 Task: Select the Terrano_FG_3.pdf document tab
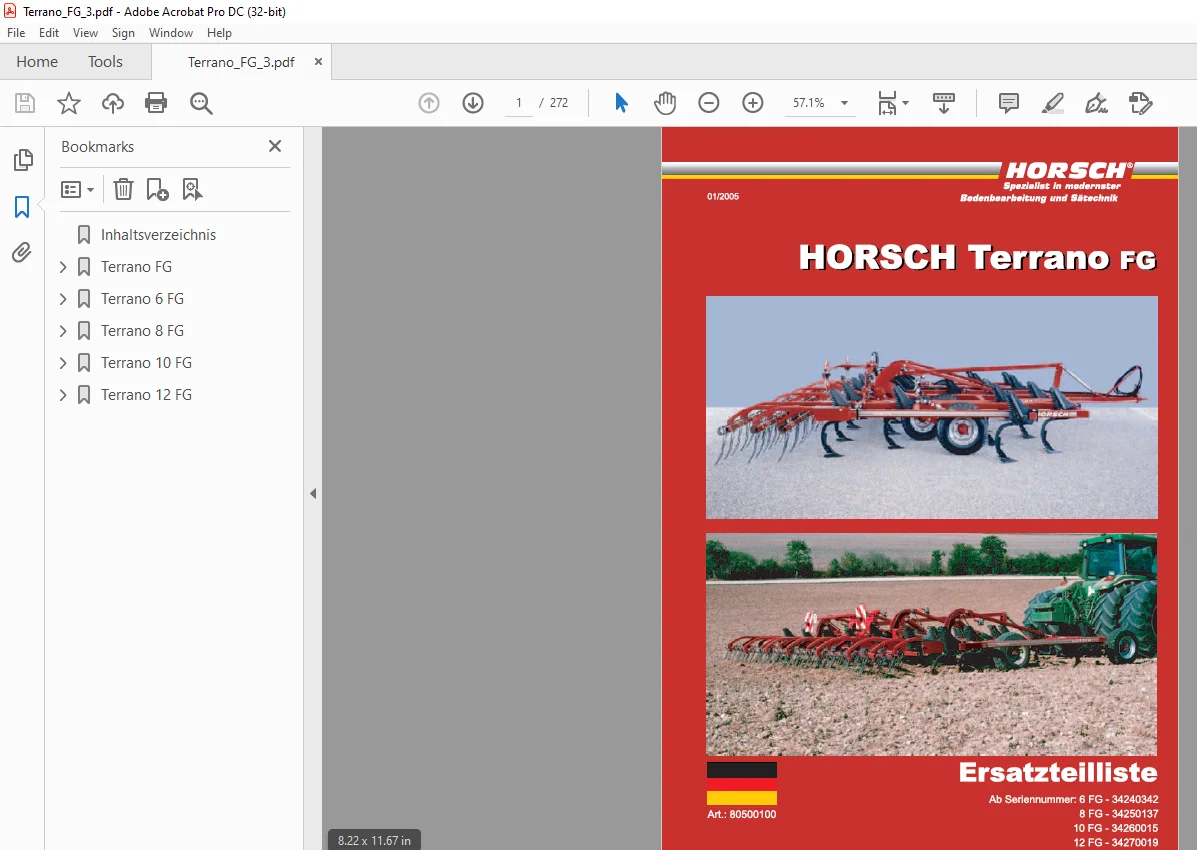[240, 62]
